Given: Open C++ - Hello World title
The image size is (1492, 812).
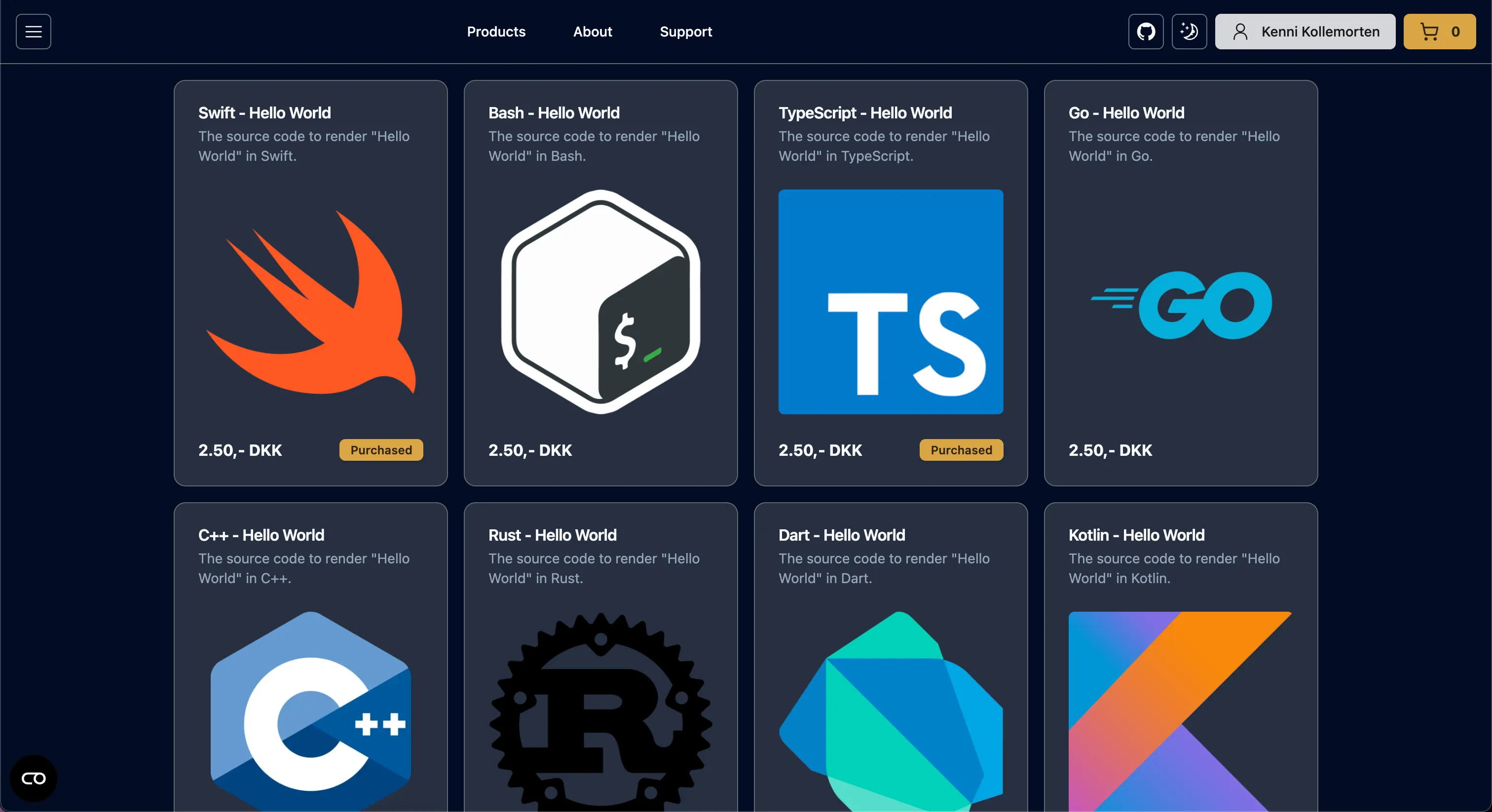Looking at the screenshot, I should (x=261, y=535).
